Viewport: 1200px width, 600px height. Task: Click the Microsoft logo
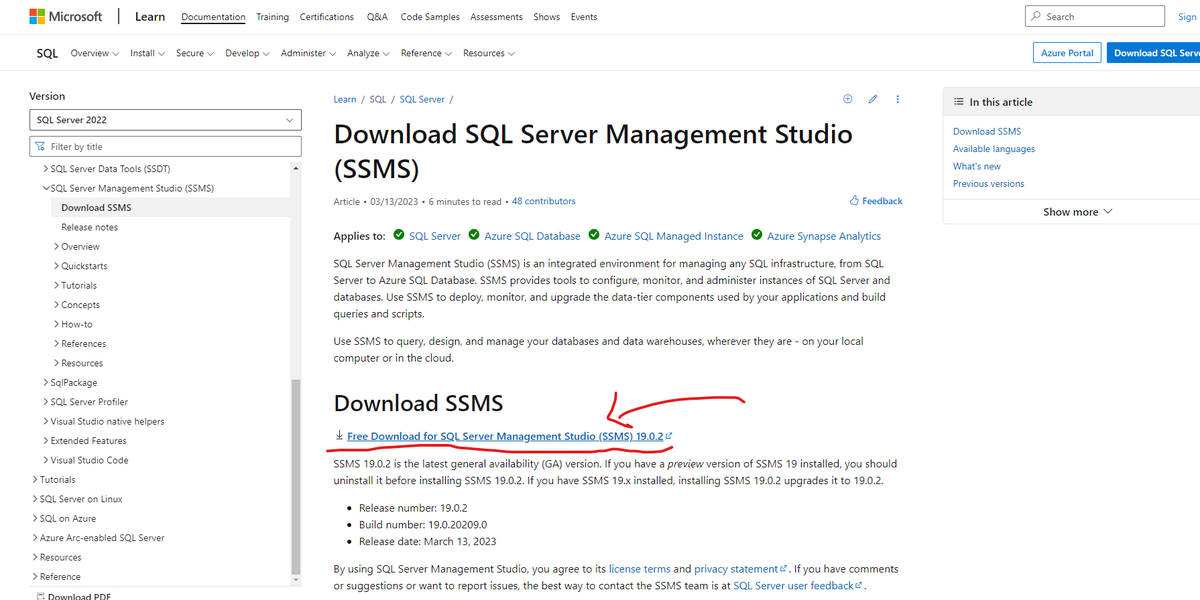[x=65, y=17]
